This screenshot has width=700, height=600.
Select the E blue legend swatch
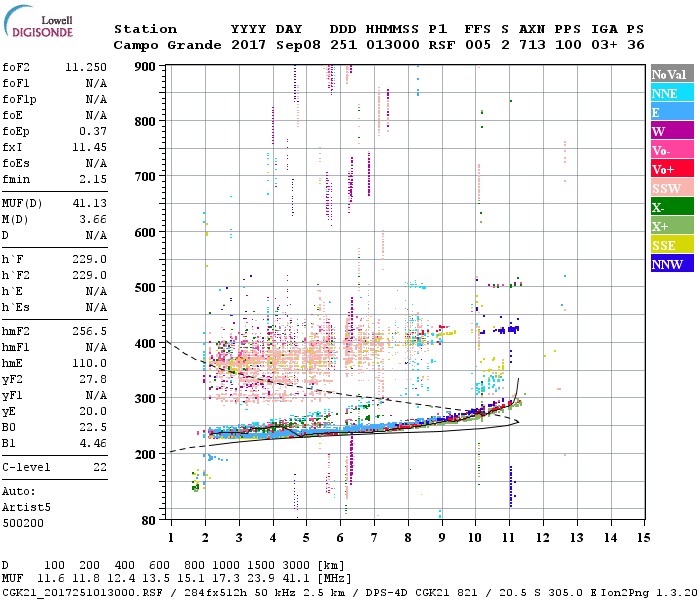click(x=672, y=112)
